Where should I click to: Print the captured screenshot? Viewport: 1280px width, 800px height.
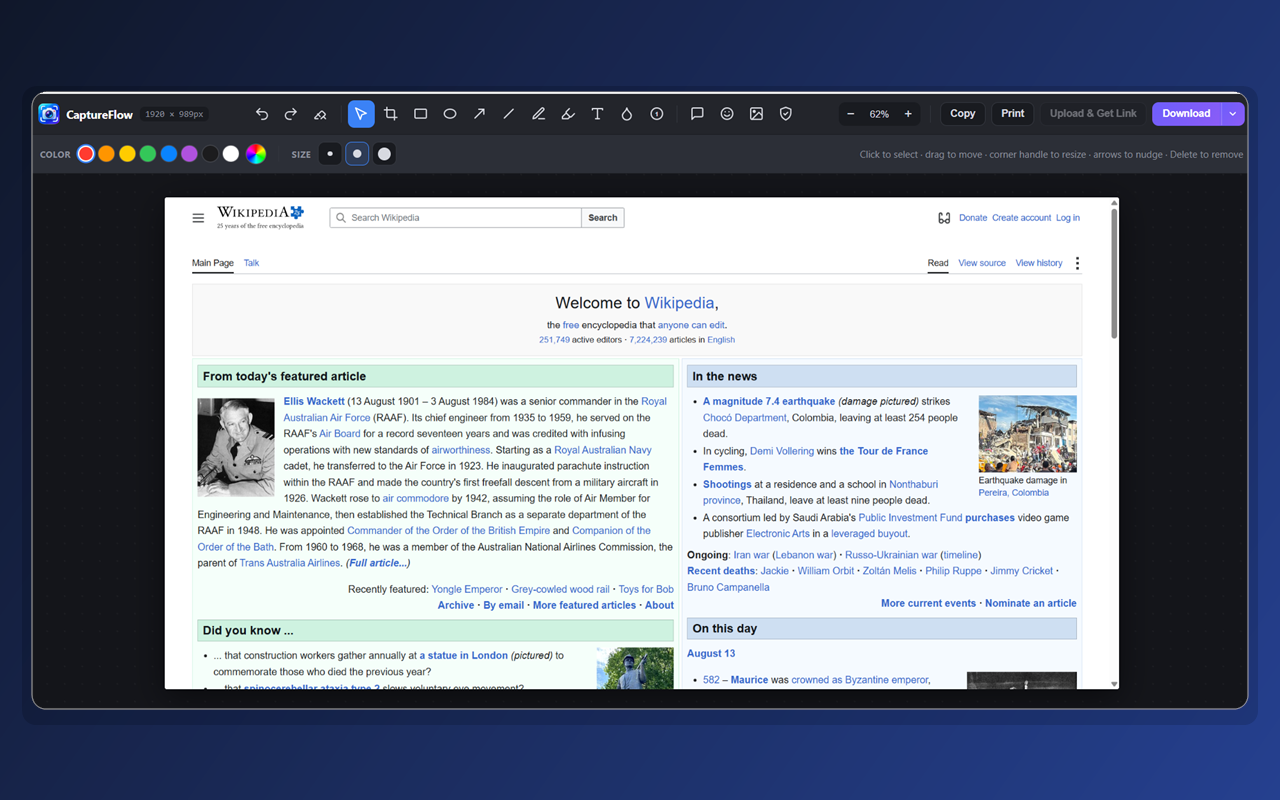[x=1013, y=114]
